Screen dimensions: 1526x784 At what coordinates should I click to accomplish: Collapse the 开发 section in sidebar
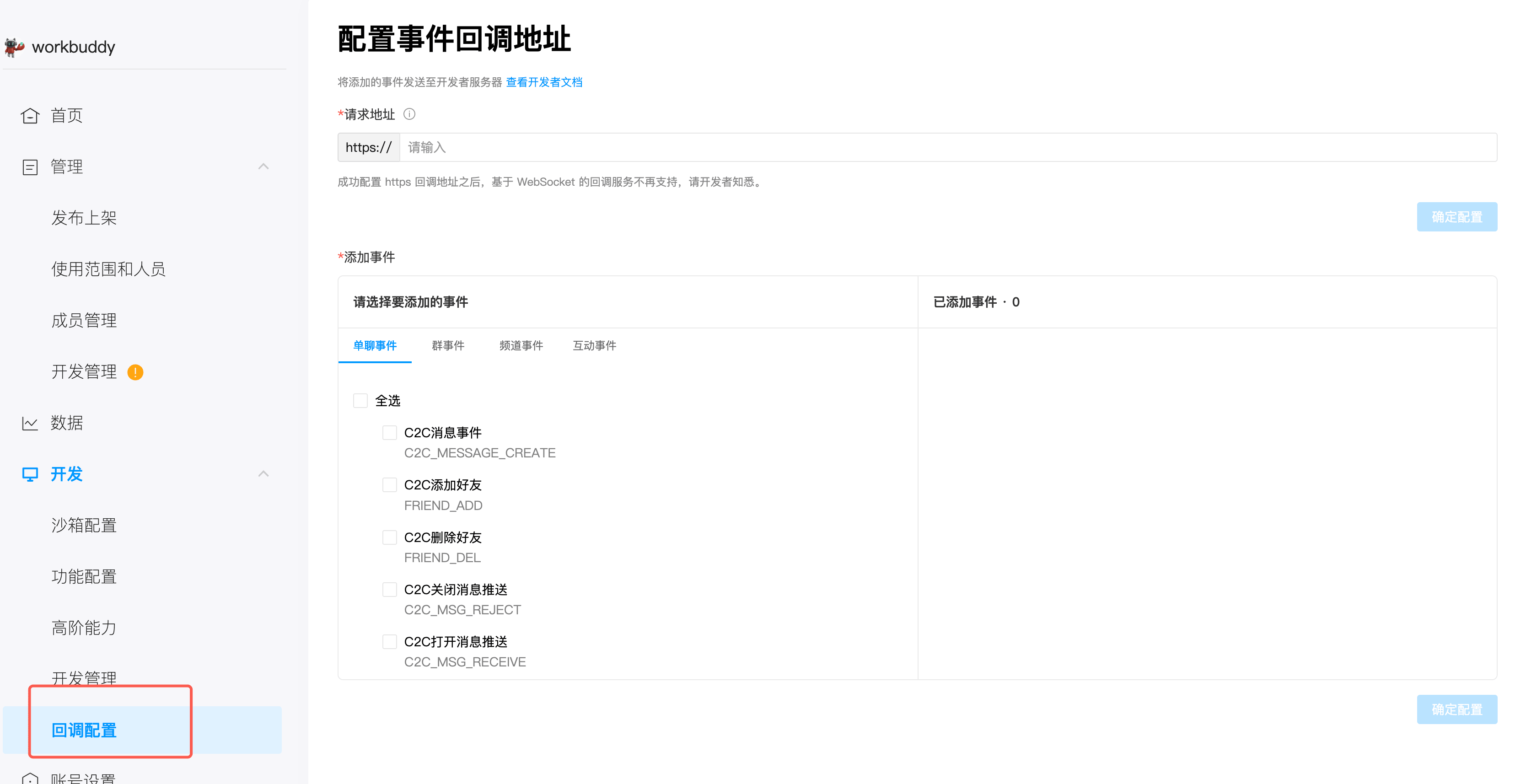[x=264, y=474]
